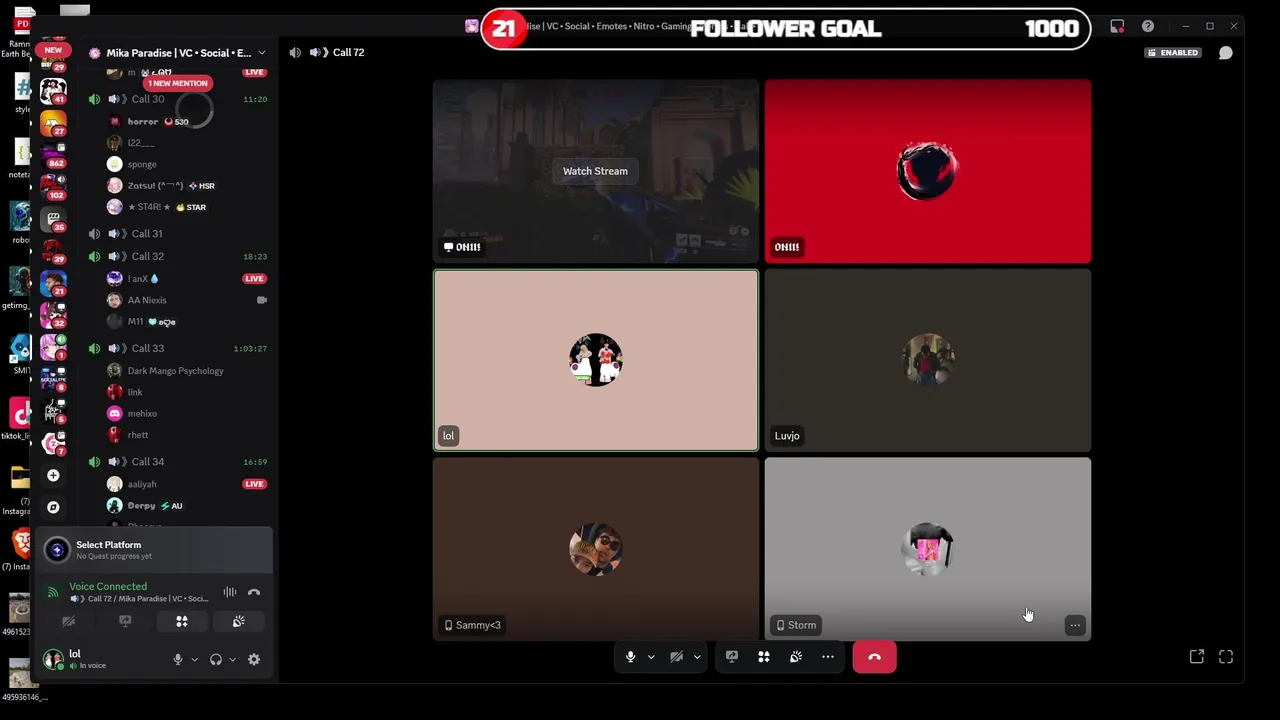Click Watch Stream on OH!!! tile
The image size is (1280, 720).
[x=595, y=171]
